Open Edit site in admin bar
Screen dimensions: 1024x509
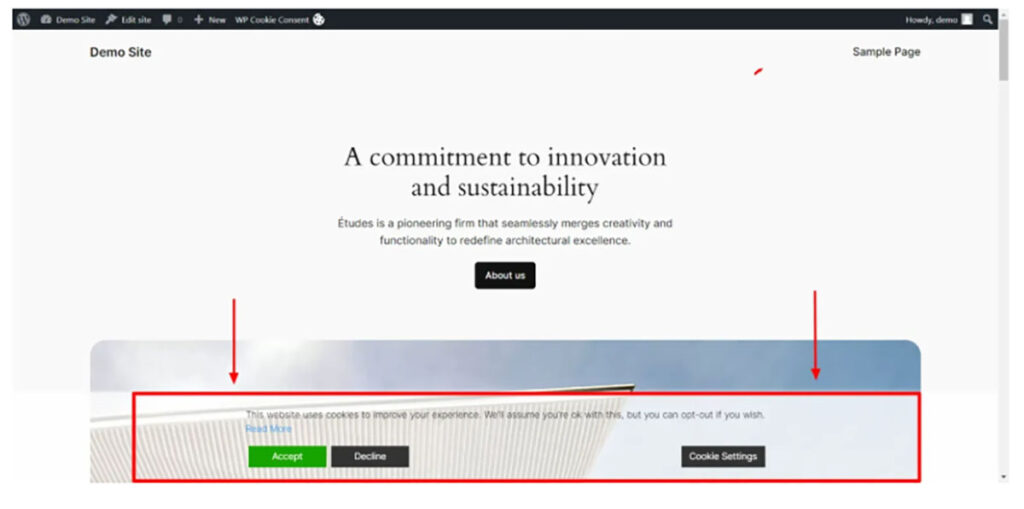point(128,20)
